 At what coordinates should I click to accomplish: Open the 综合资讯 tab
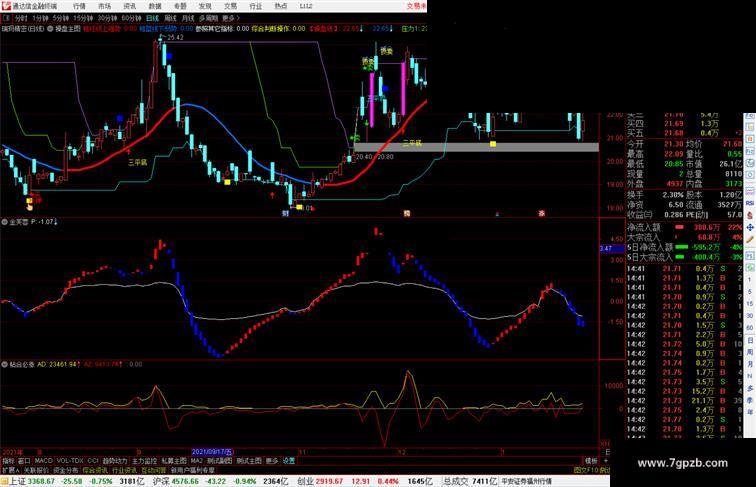pyautogui.click(x=95, y=470)
